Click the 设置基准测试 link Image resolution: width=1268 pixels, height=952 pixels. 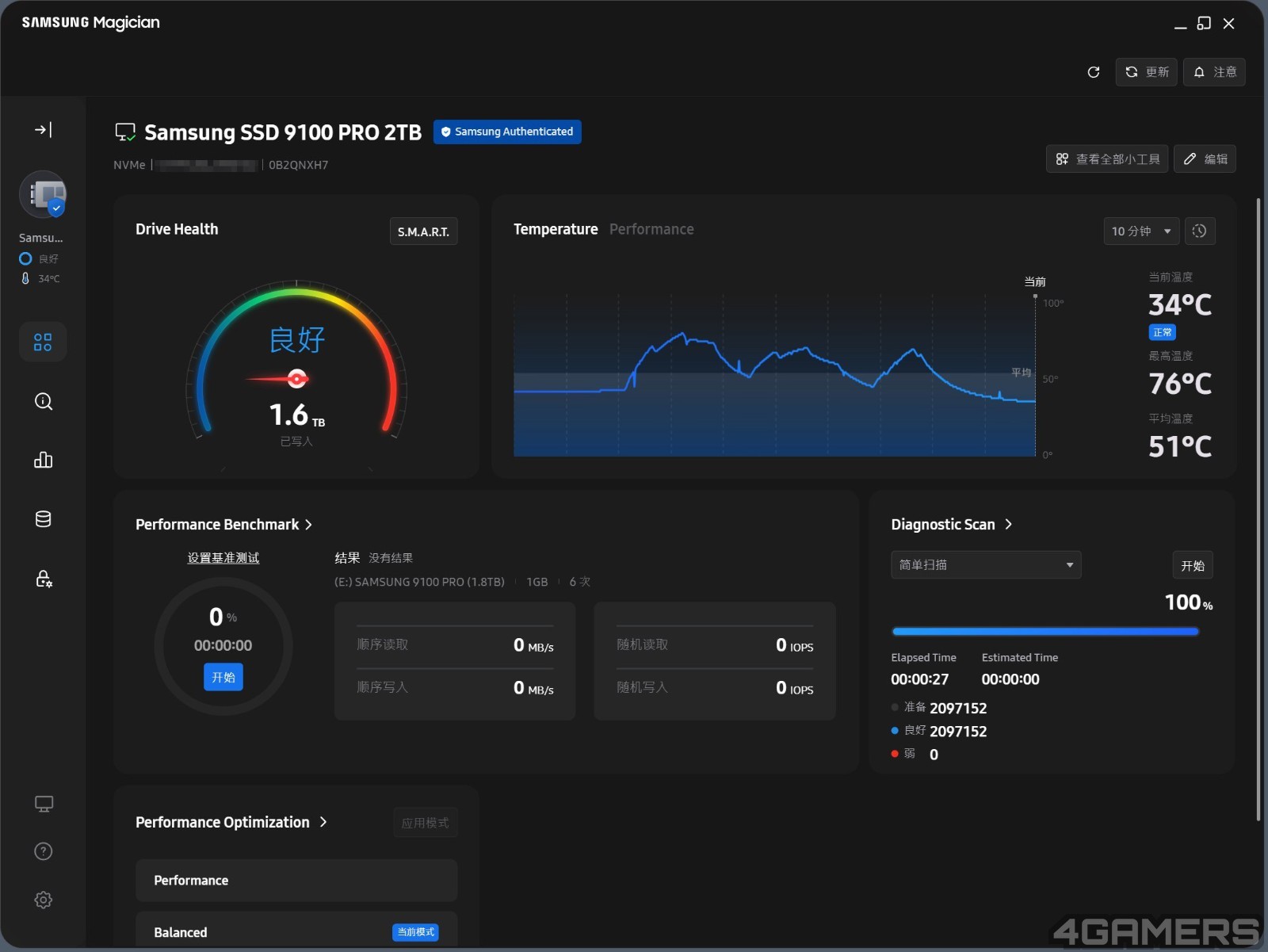tap(223, 558)
